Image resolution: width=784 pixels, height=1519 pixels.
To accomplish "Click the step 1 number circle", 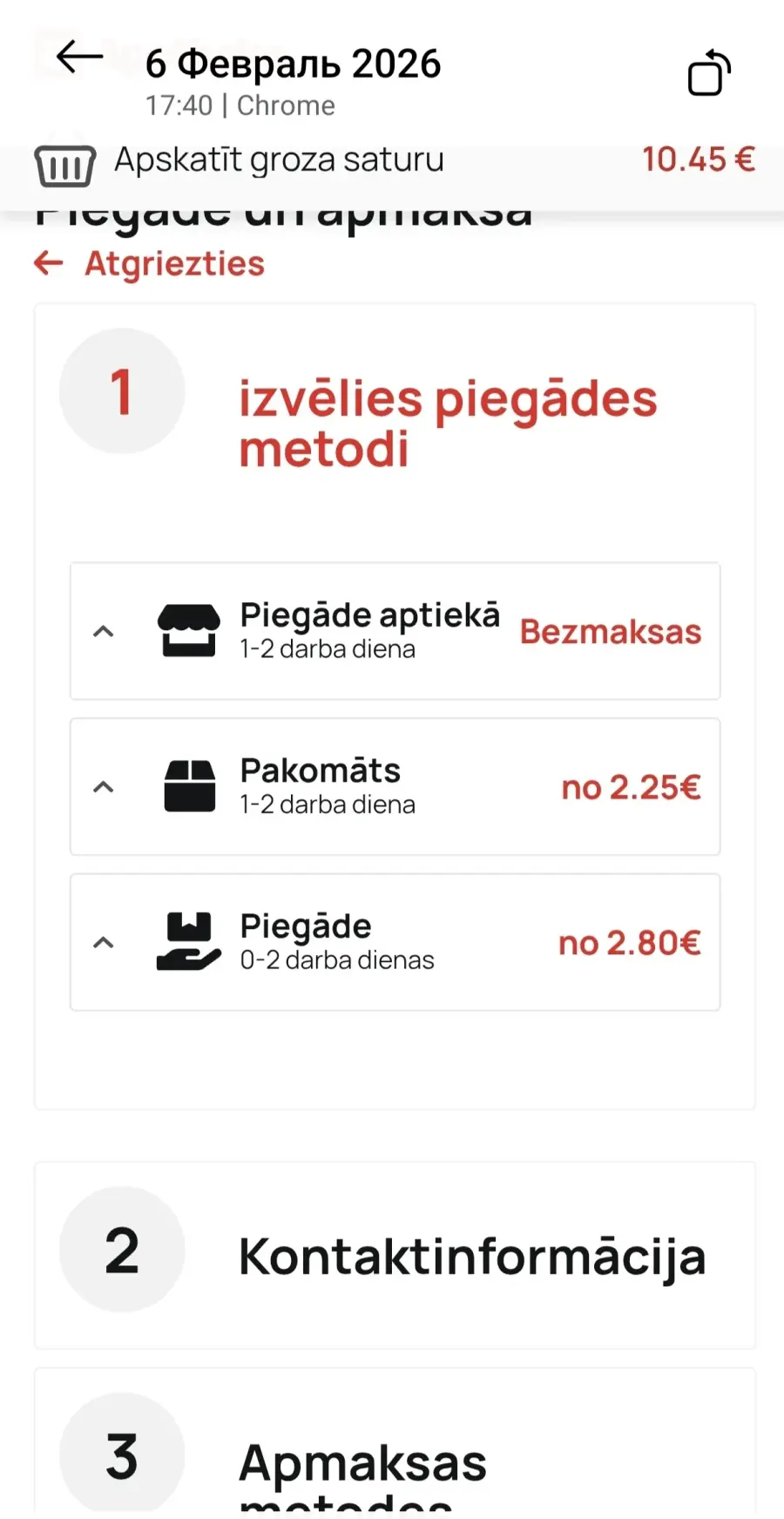I will pyautogui.click(x=122, y=391).
